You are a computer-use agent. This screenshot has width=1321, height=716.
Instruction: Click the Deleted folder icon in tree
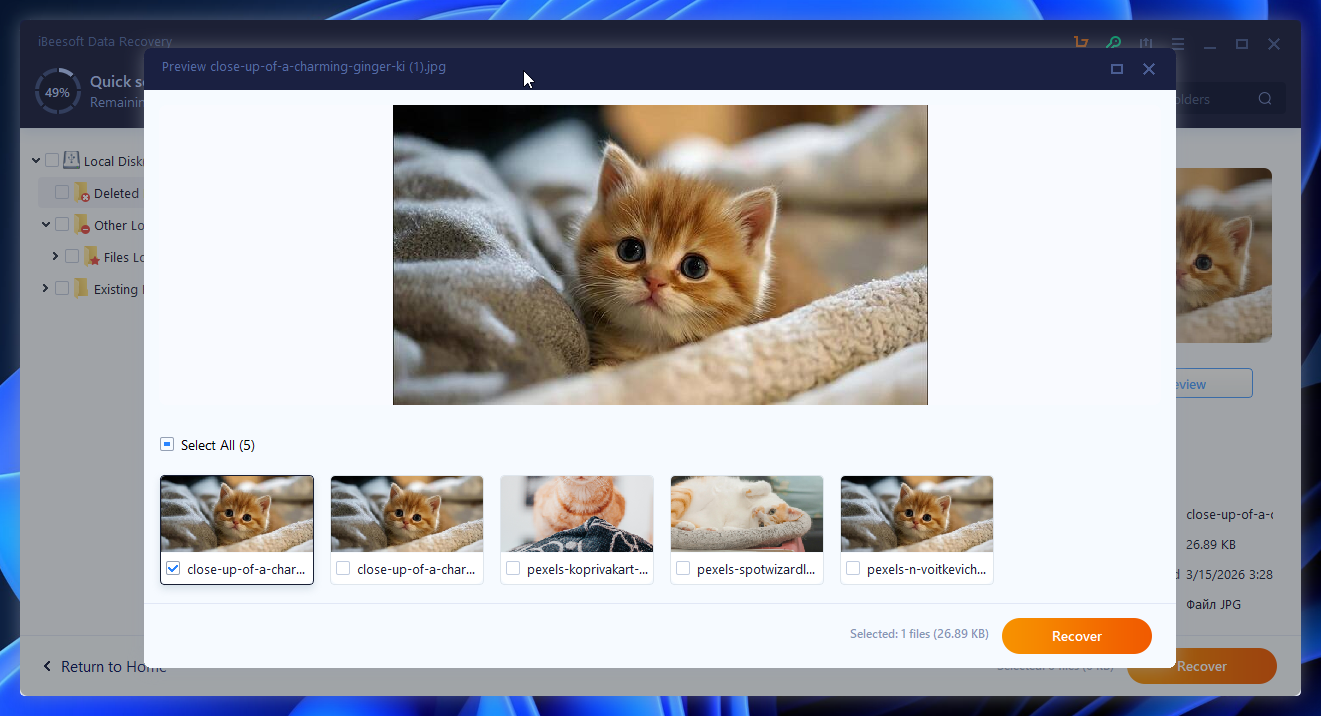click(x=82, y=193)
